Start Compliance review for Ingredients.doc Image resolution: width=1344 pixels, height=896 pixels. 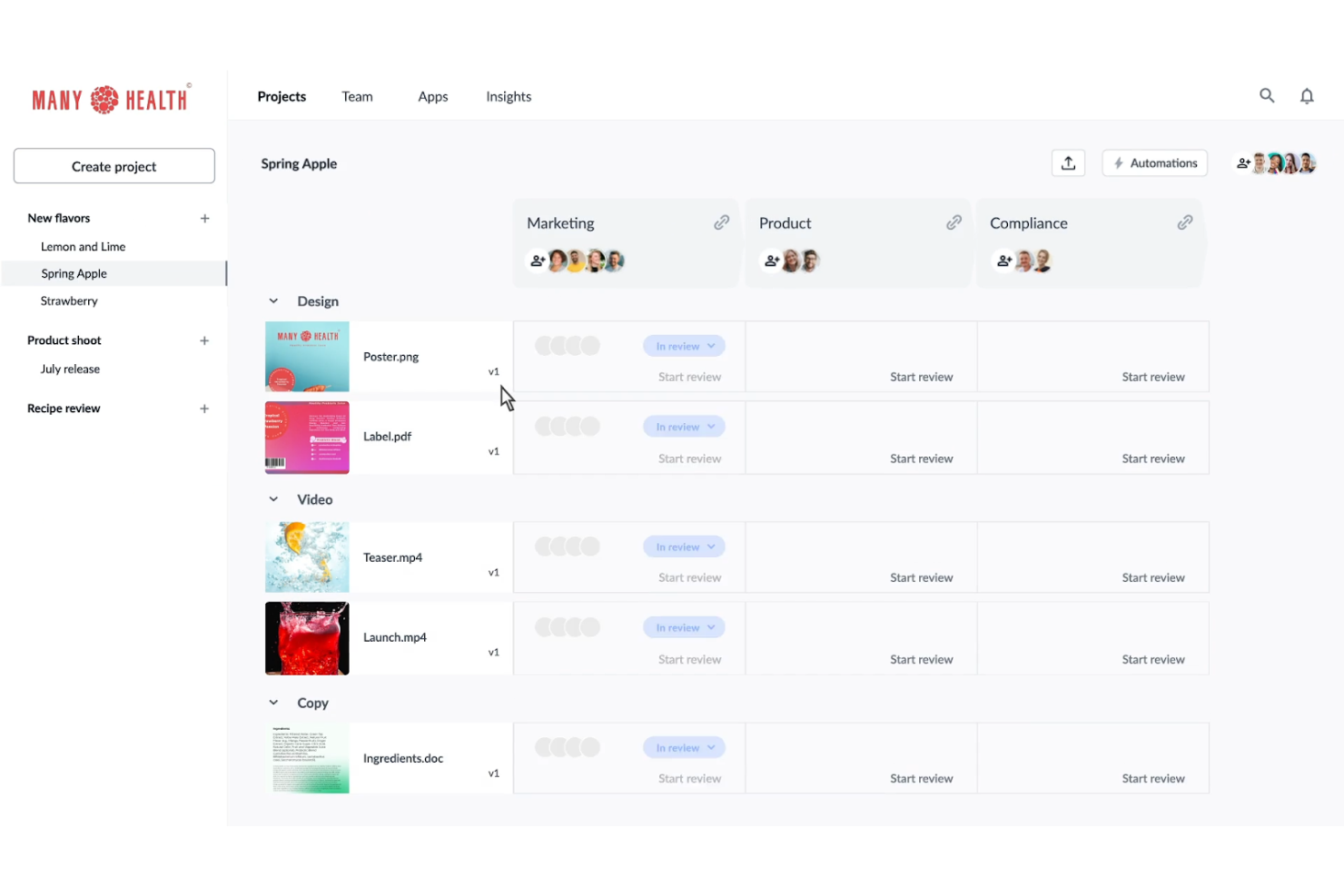point(1153,778)
